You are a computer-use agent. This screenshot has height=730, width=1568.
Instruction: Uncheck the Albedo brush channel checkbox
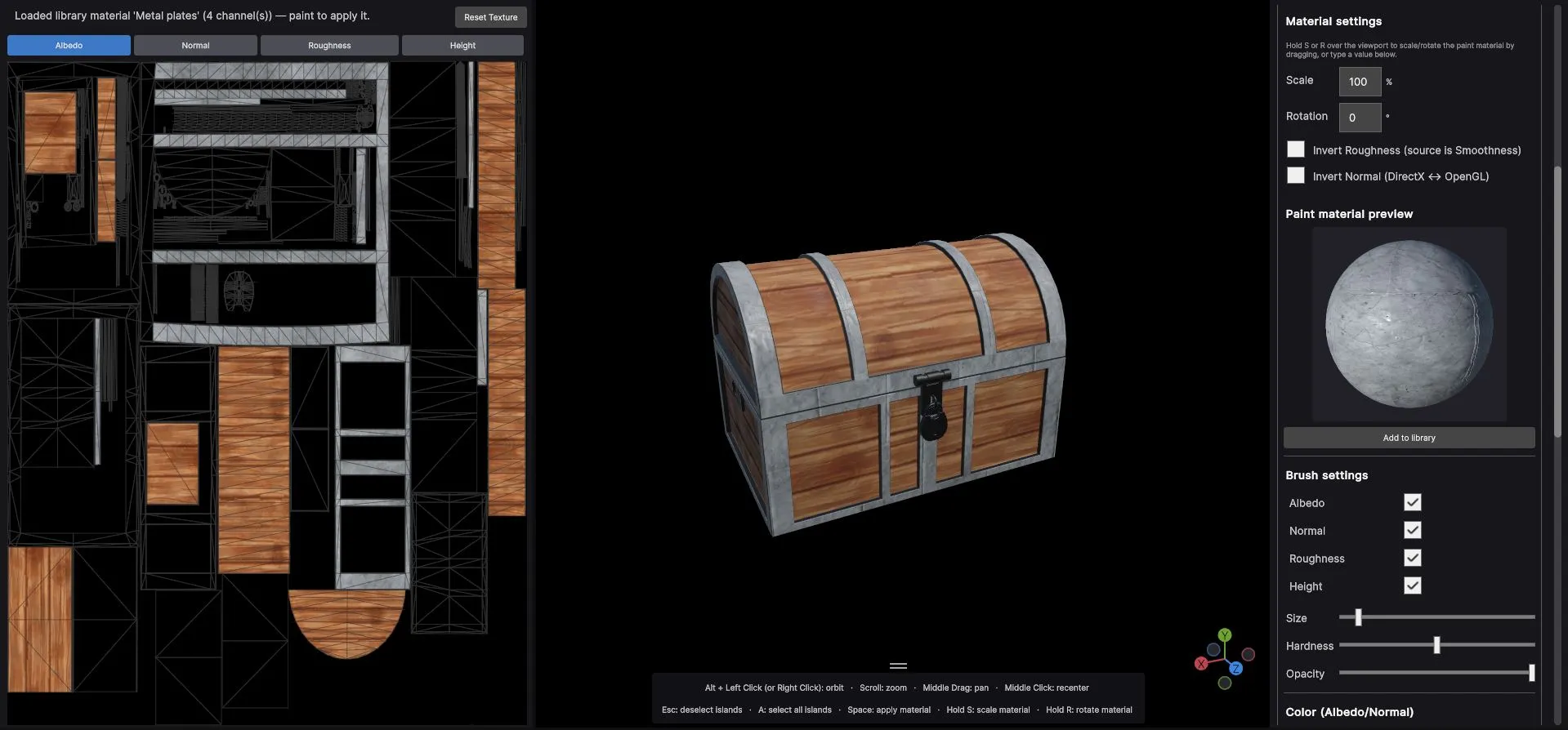1412,502
